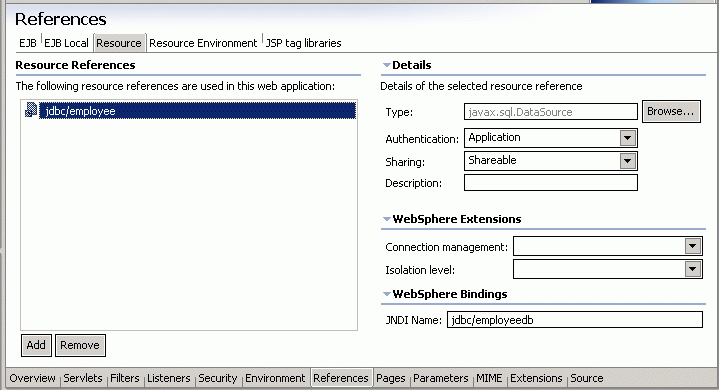Select the Resource tab
The image size is (719, 390).
[x=119, y=43]
